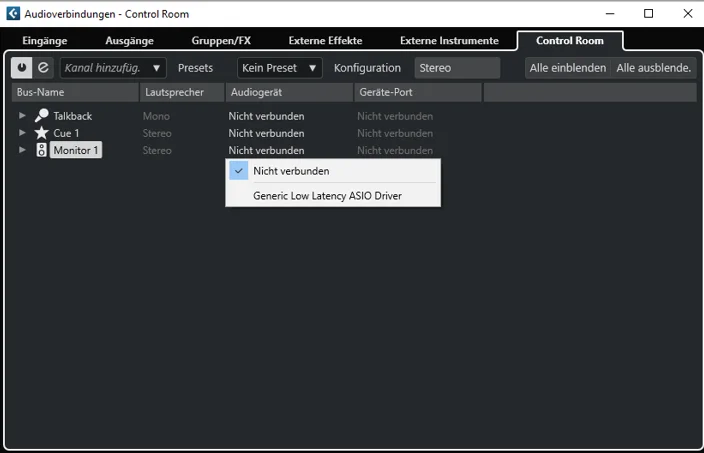Click the 'Alle ausblende.' button
The height and width of the screenshot is (453, 704).
[653, 68]
